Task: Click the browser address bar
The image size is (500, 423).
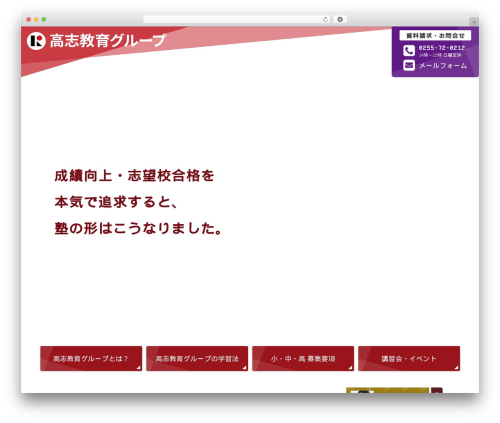Action: (237, 19)
